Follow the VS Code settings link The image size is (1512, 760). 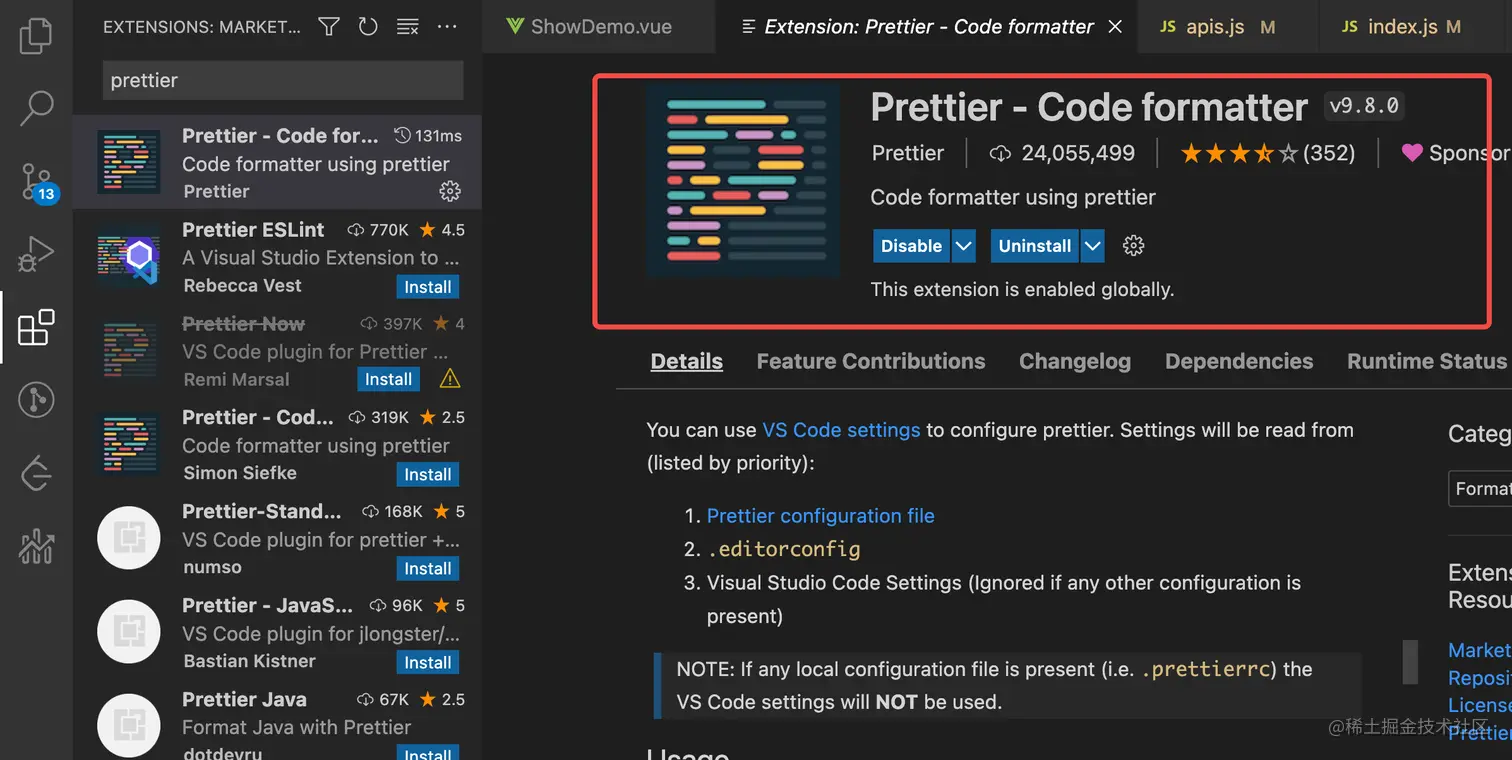coord(841,430)
